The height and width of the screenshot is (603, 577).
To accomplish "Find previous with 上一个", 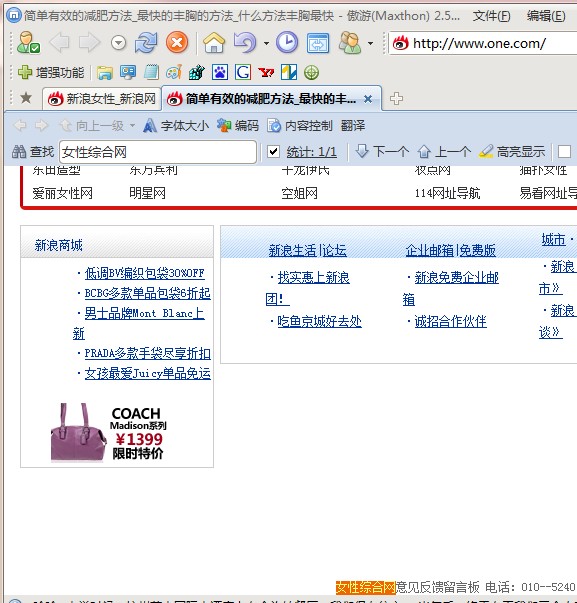I will (444, 152).
